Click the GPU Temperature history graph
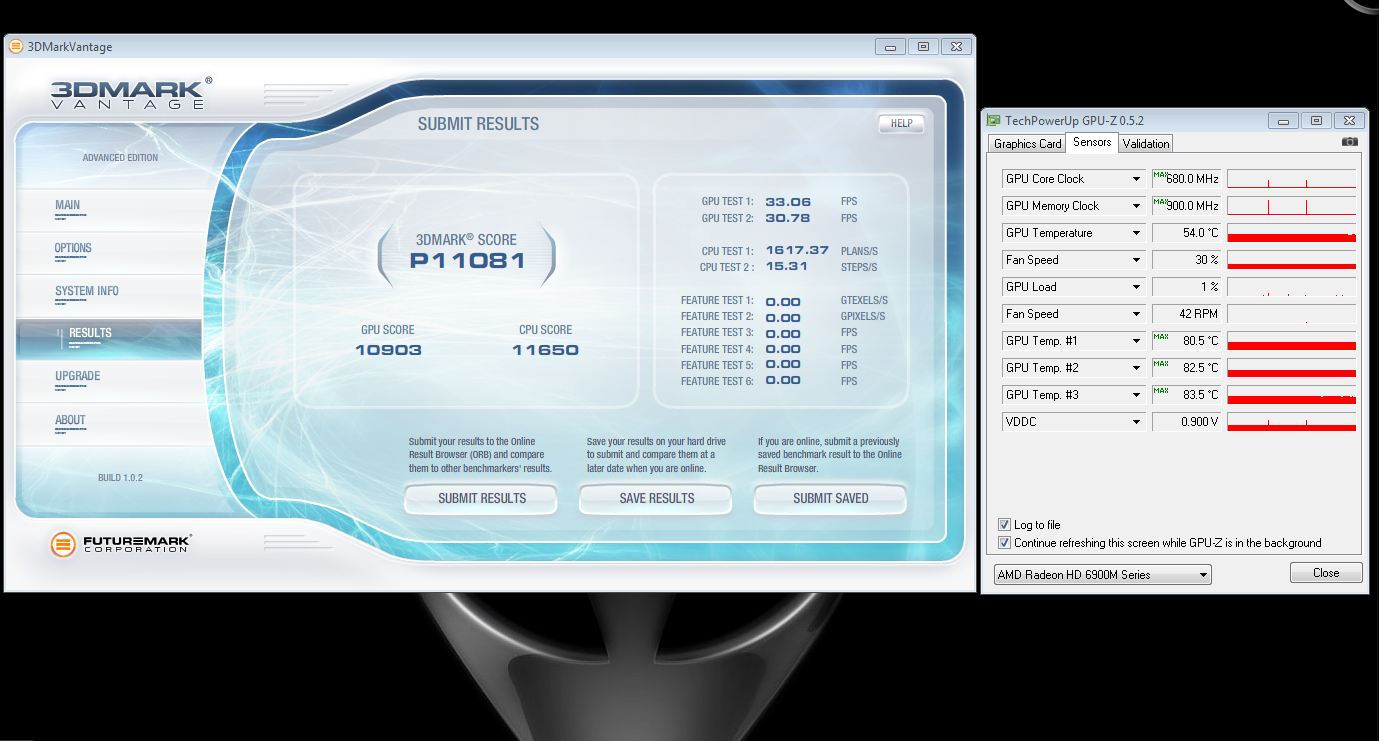This screenshot has height=741, width=1379. tap(1291, 233)
